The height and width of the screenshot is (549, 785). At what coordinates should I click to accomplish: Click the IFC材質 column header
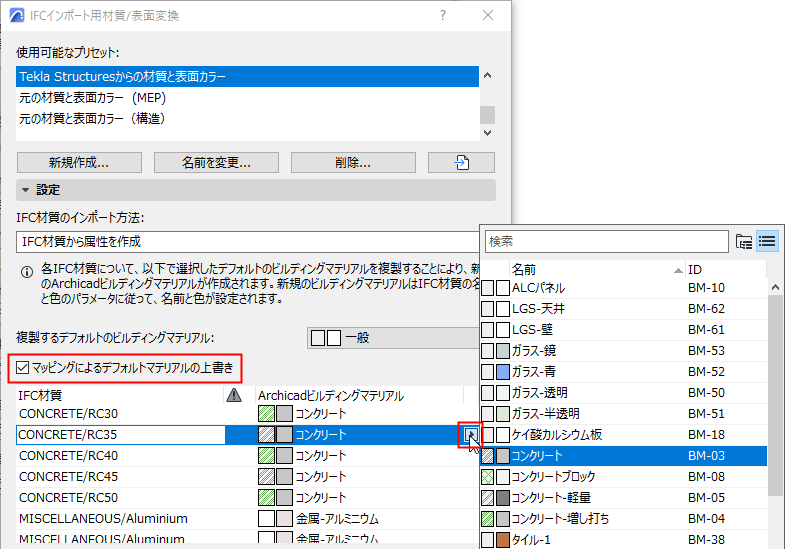pyautogui.click(x=120, y=395)
